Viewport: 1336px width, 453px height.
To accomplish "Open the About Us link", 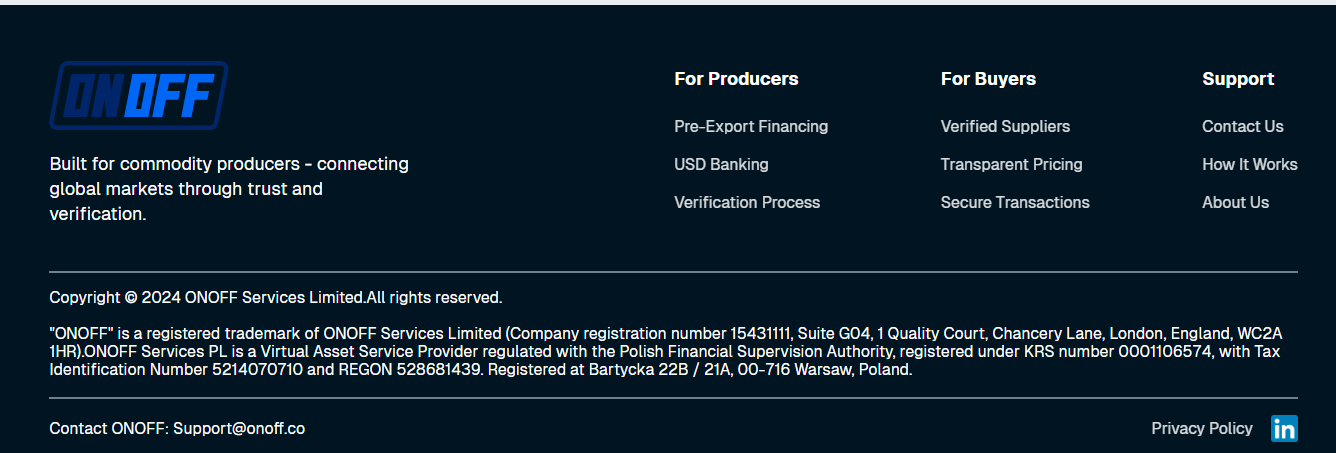I will [1235, 202].
